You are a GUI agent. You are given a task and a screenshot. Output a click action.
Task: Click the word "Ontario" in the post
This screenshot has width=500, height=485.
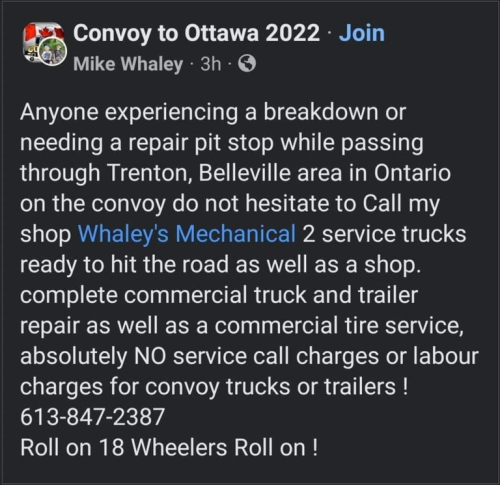point(412,173)
